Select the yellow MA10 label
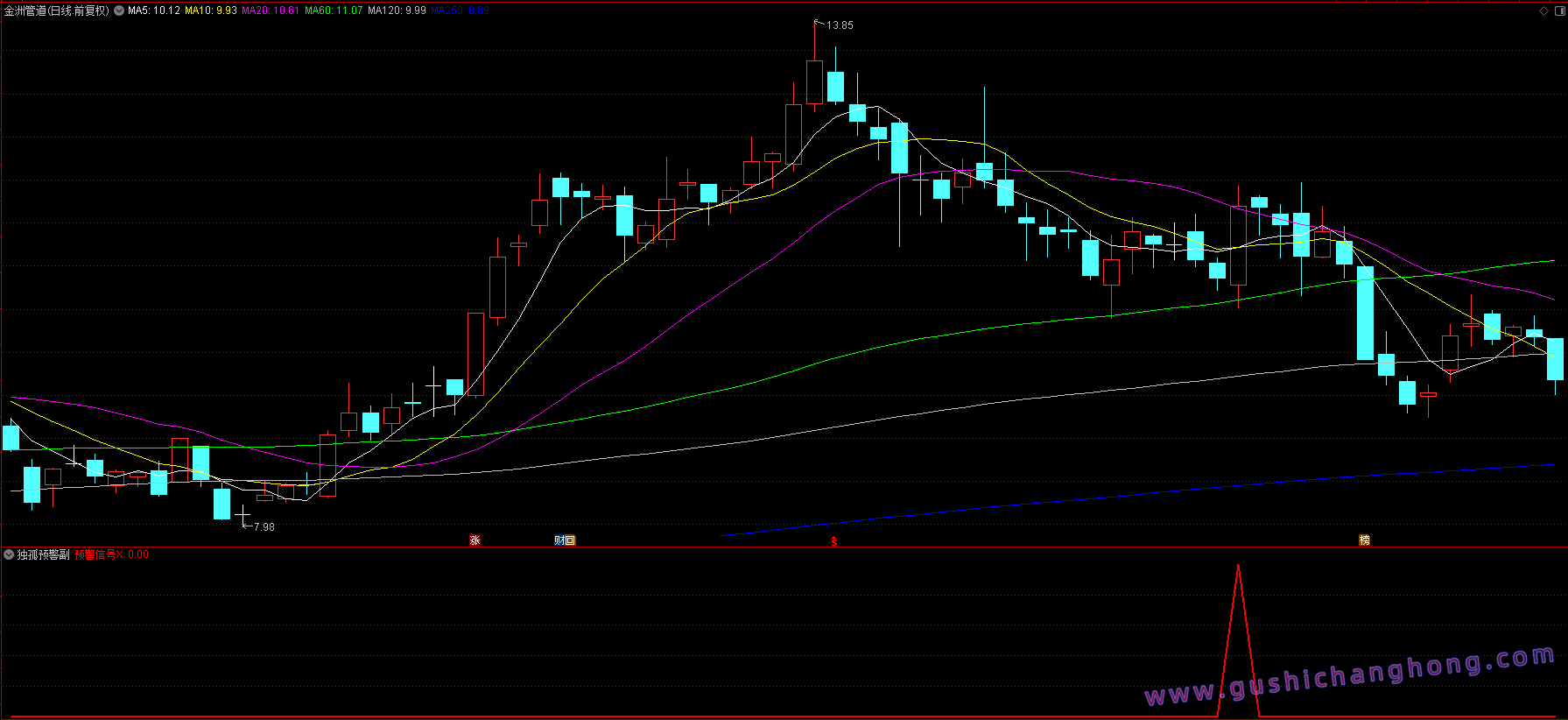The image size is (1568, 720). click(x=211, y=11)
